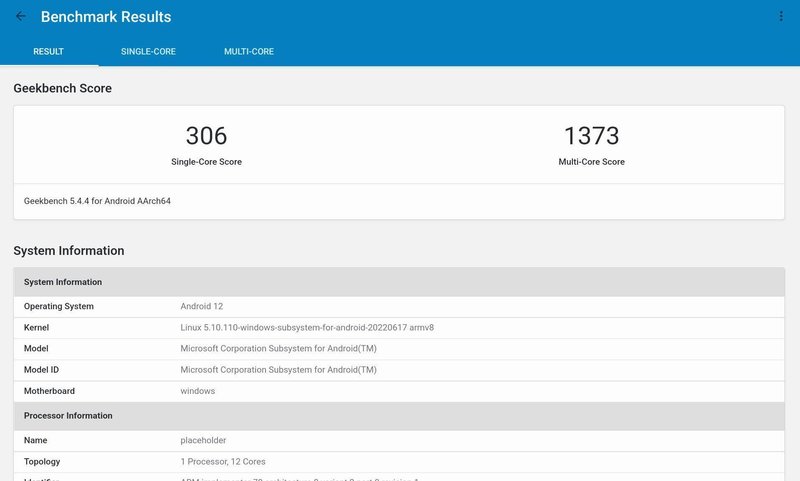
Task: Select the Model ID row's Microsoft Corporation value
Action: pos(278,370)
